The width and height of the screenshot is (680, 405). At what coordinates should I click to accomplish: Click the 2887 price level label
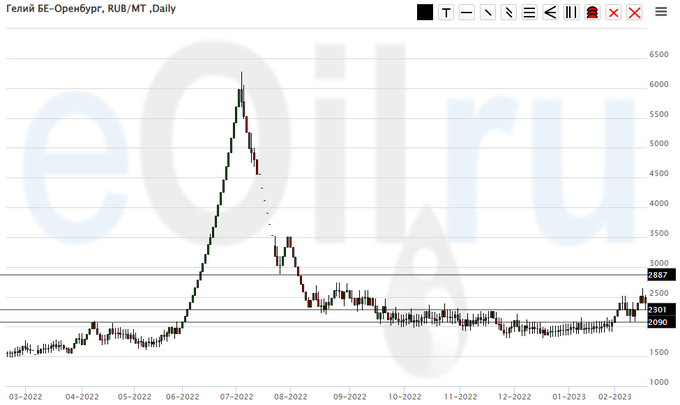[657, 275]
